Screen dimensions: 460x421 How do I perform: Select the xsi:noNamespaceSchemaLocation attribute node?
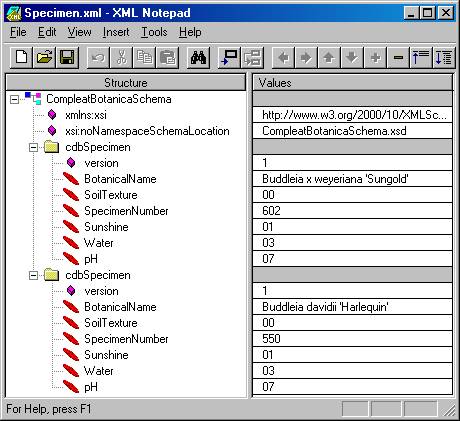pyautogui.click(x=147, y=131)
